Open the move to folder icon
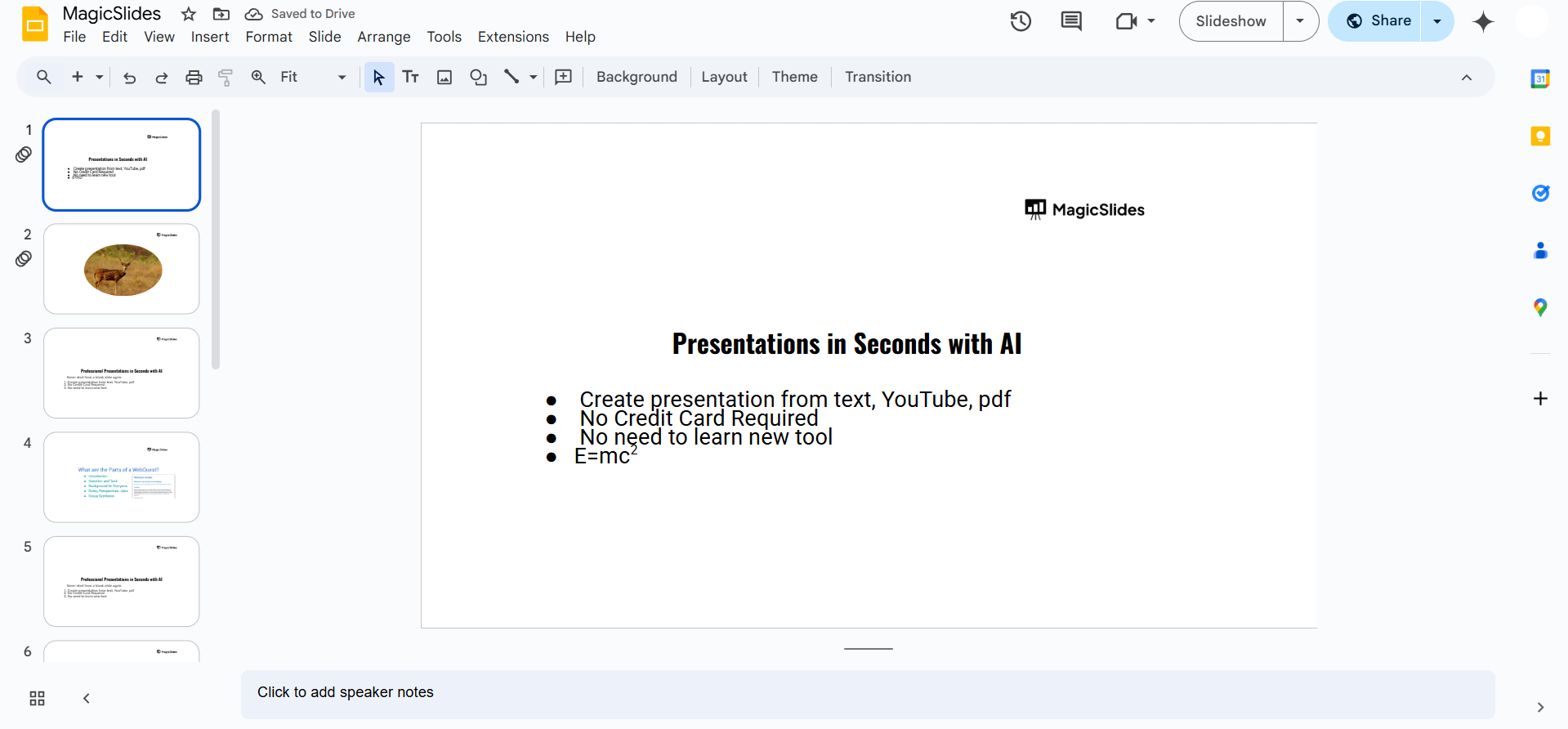Screen dimensions: 1568x729 [221, 14]
